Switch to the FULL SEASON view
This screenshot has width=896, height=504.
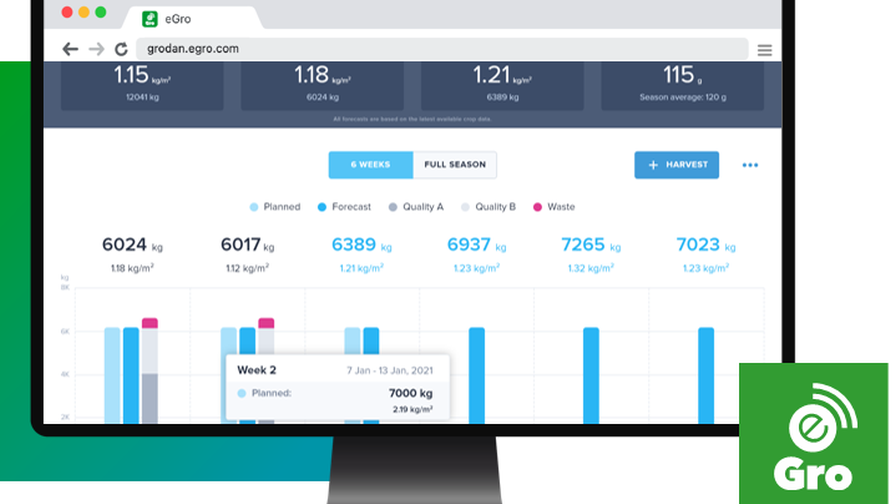[x=455, y=165]
